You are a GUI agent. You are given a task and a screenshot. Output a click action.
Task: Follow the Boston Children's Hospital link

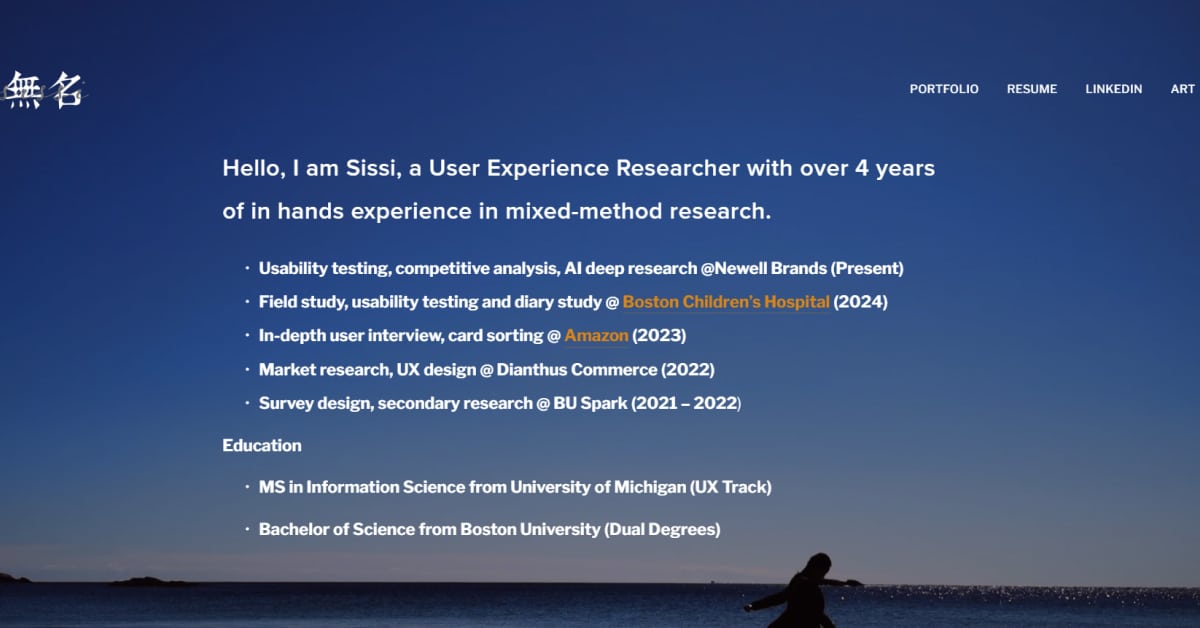[x=726, y=301]
